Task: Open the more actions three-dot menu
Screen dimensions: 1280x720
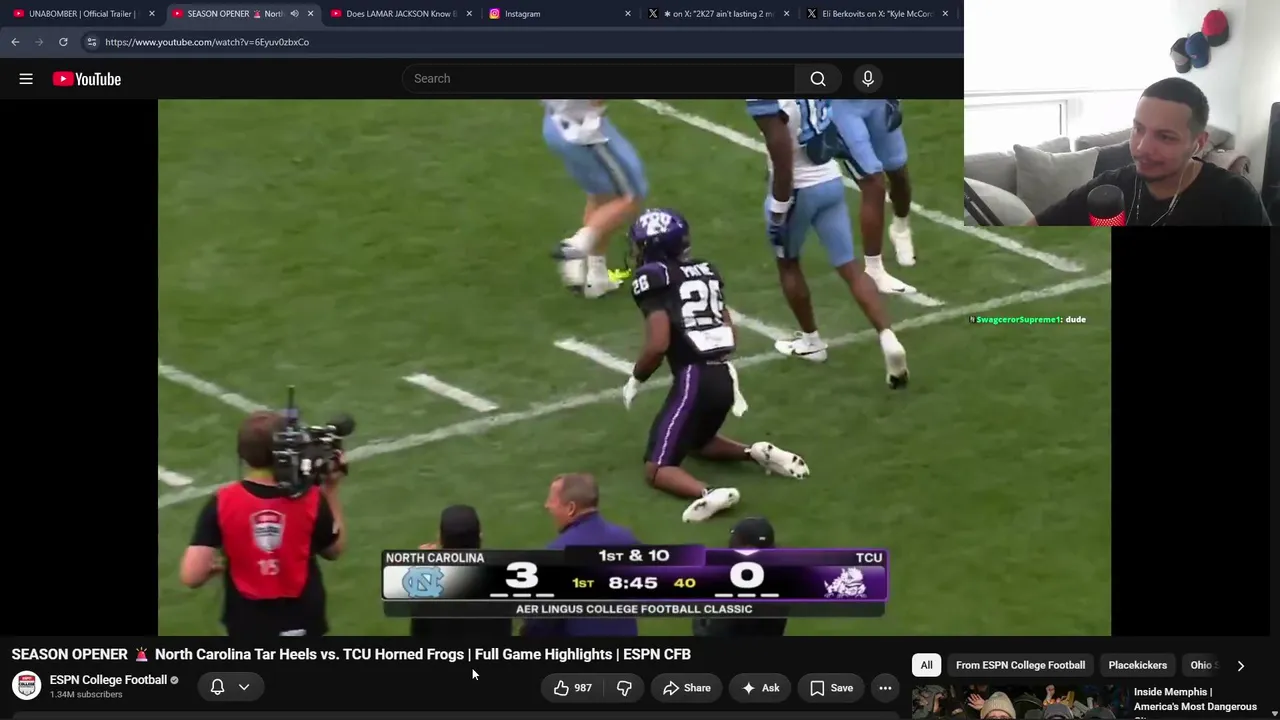Action: tap(885, 688)
